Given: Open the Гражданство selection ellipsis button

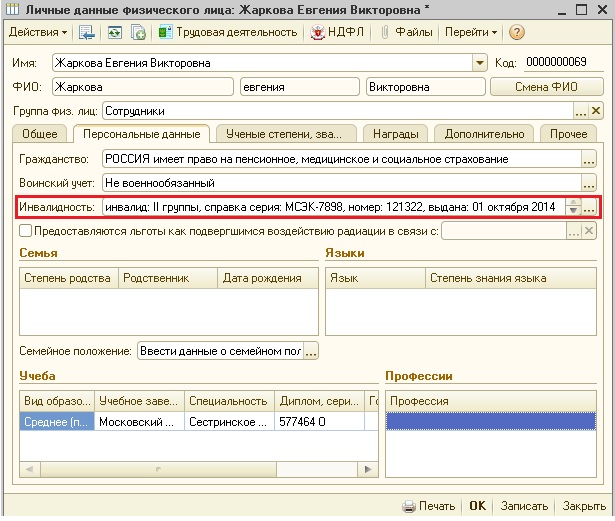Looking at the screenshot, I should click(x=589, y=159).
